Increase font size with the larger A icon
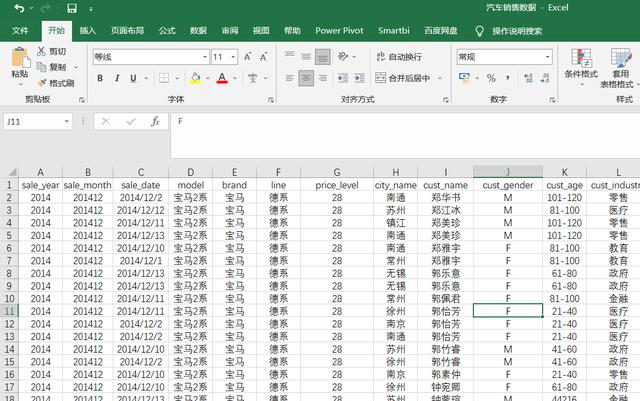Image resolution: width=640 pixels, height=401 pixels. [x=247, y=57]
